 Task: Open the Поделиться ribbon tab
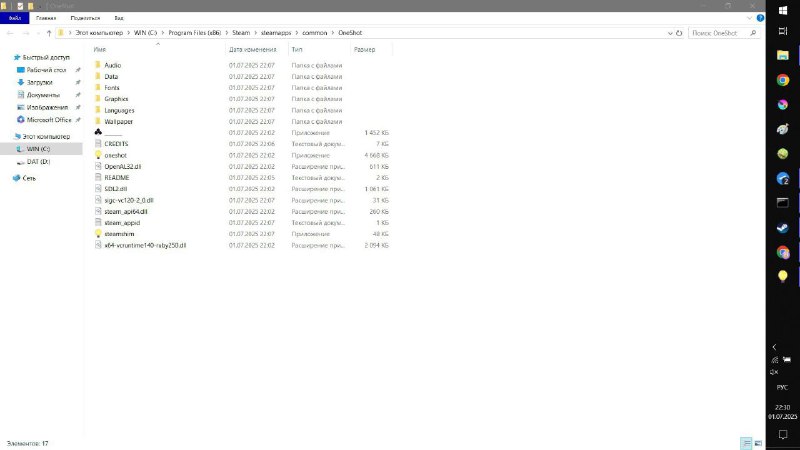pyautogui.click(x=85, y=18)
